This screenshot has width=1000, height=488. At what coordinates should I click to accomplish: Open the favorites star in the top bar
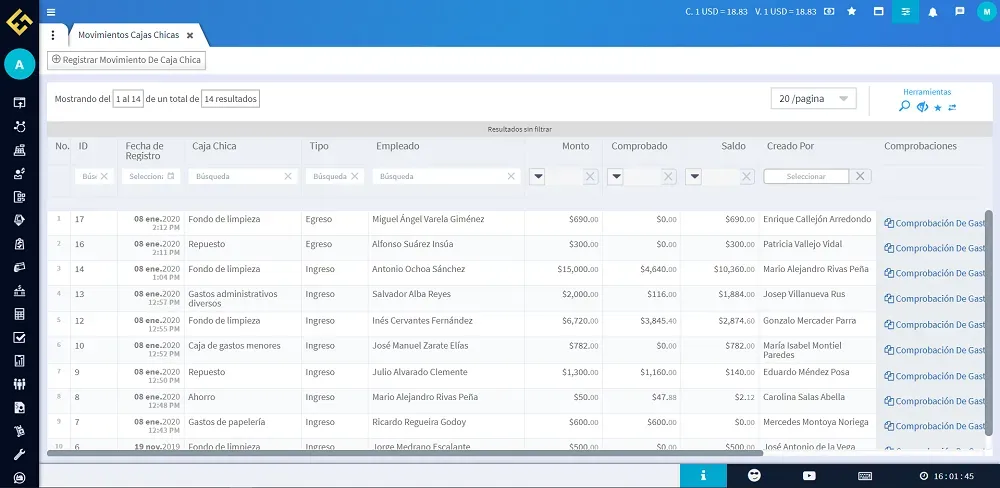851,11
